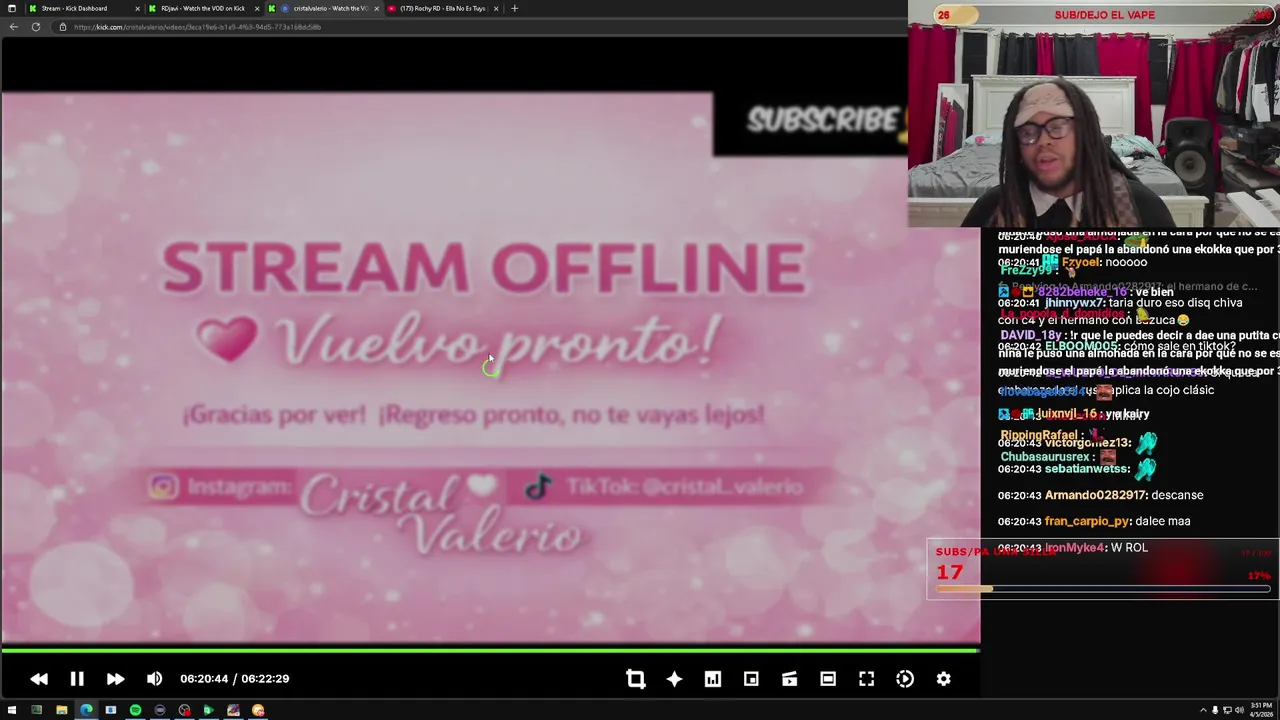The width and height of the screenshot is (1280, 720).
Task: Open the player settings gear
Action: coord(943,679)
